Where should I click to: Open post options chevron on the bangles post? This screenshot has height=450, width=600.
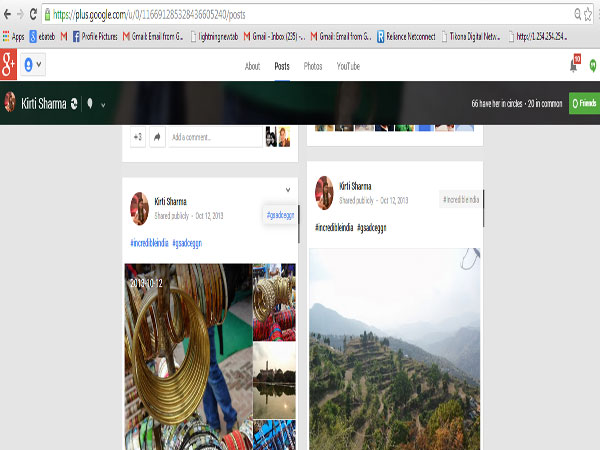point(288,190)
